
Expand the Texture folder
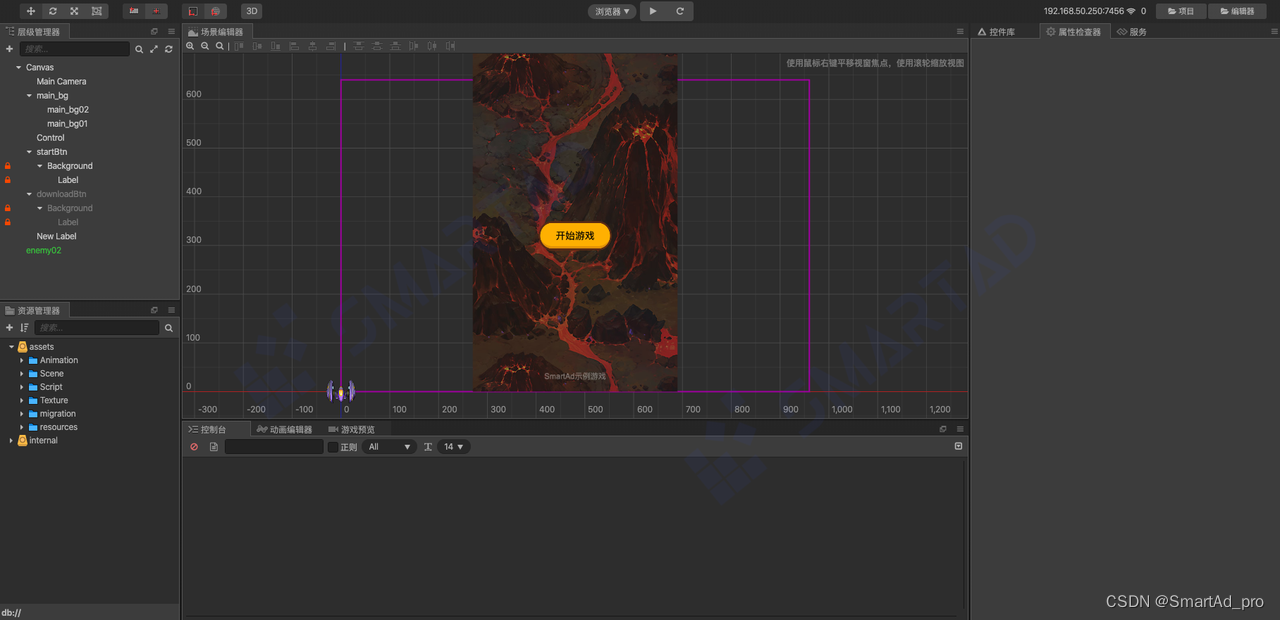point(22,400)
